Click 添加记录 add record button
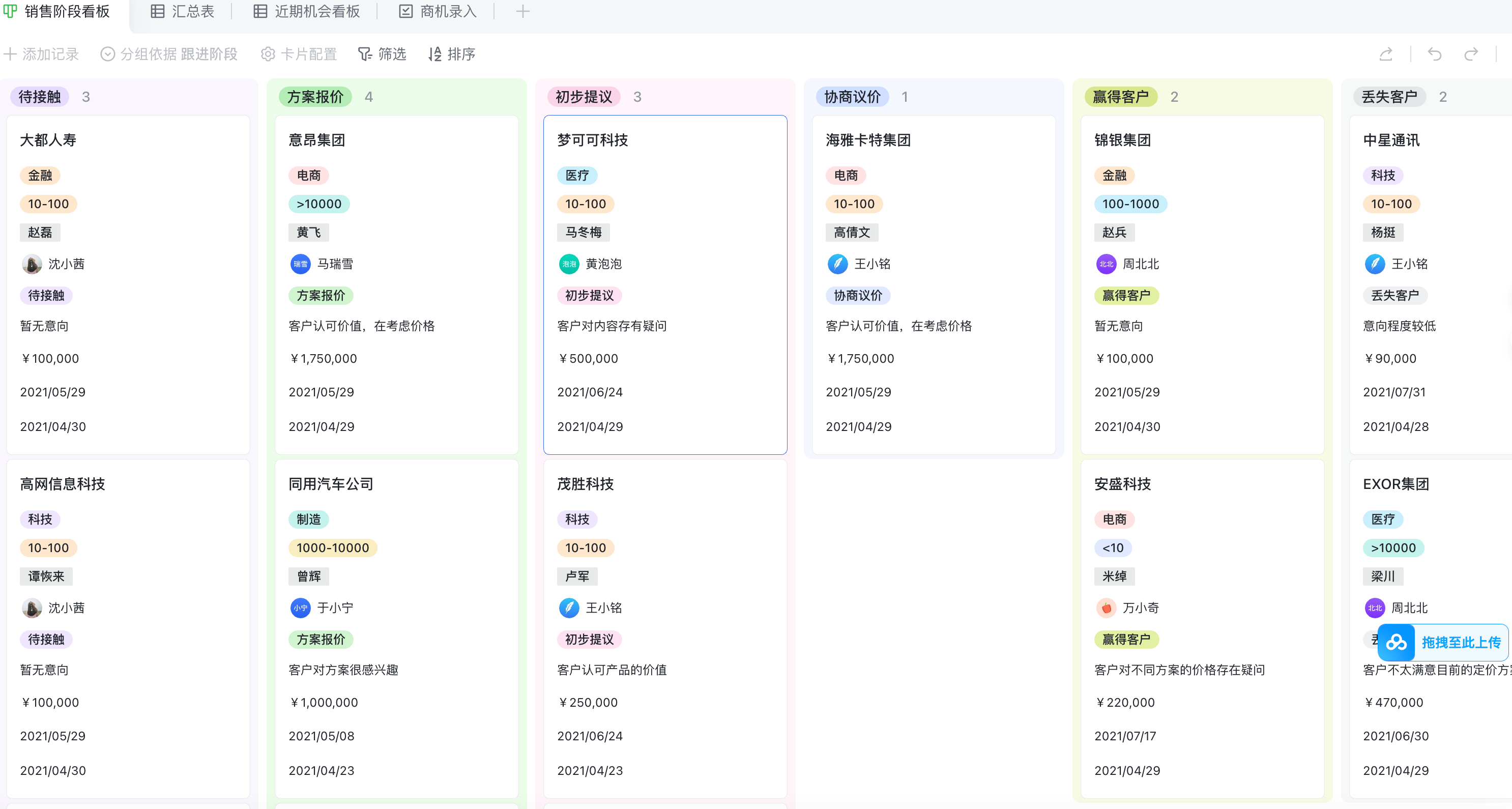1512x809 pixels. (x=41, y=54)
